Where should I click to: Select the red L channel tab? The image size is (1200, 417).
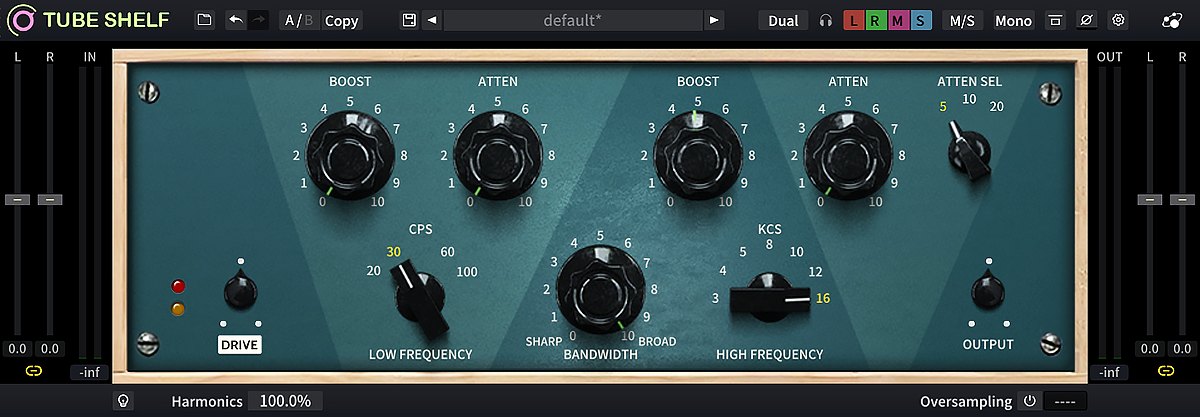pos(855,20)
